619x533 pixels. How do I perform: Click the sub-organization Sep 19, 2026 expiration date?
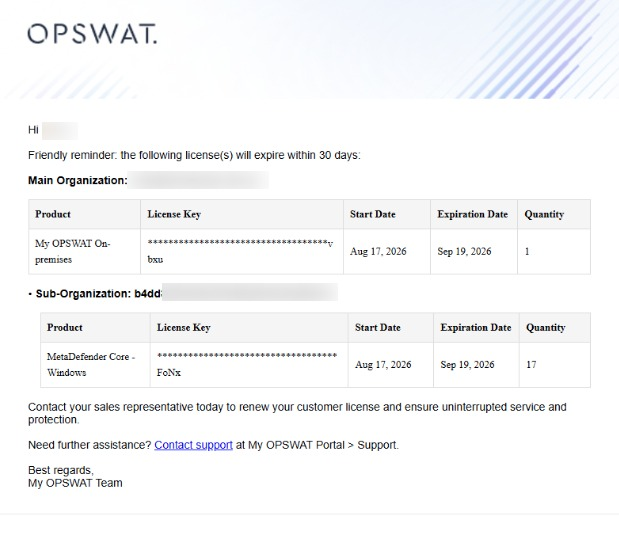(467, 364)
